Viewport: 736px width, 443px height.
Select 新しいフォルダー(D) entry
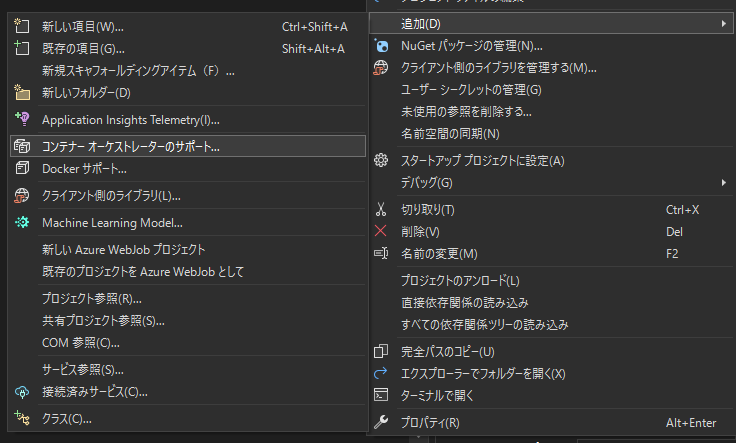(x=188, y=93)
